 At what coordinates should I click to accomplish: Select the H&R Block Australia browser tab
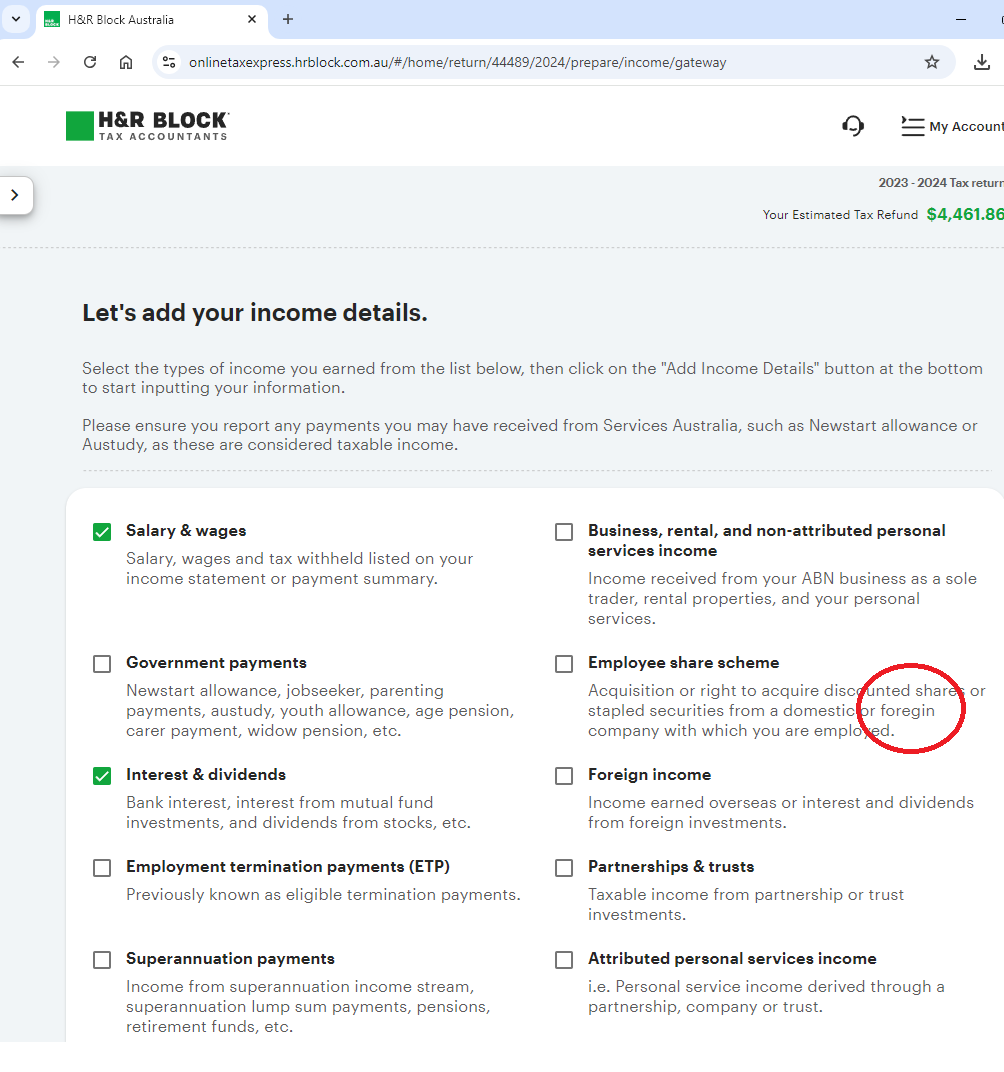[x=150, y=20]
